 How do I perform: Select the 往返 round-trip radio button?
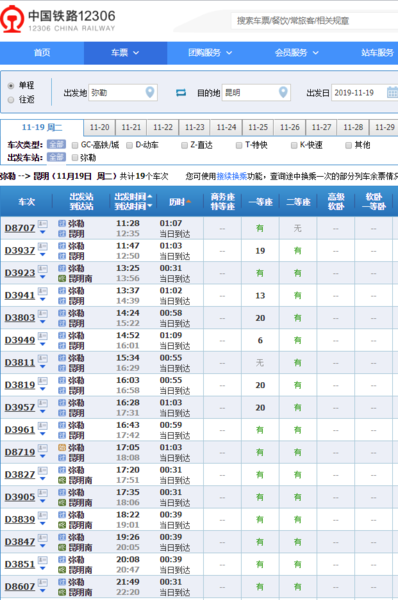[11, 99]
